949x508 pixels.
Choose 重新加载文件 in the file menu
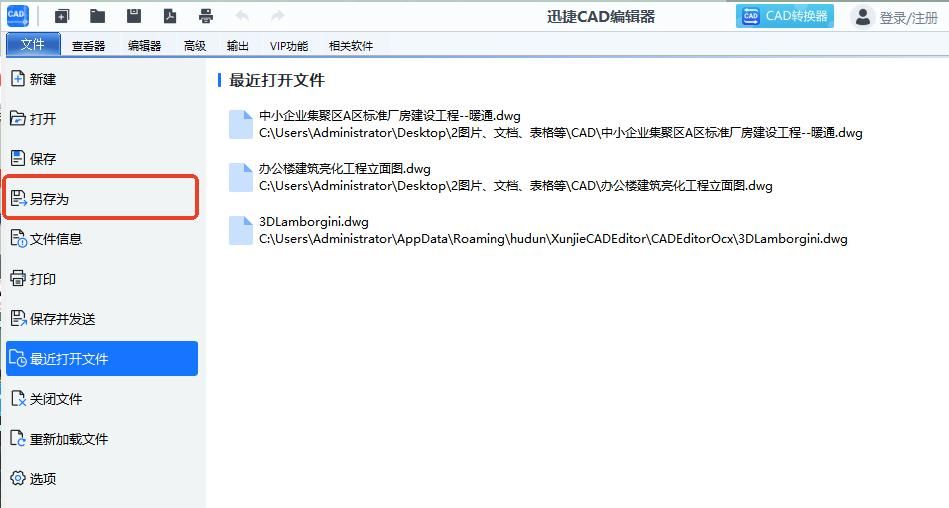point(102,438)
